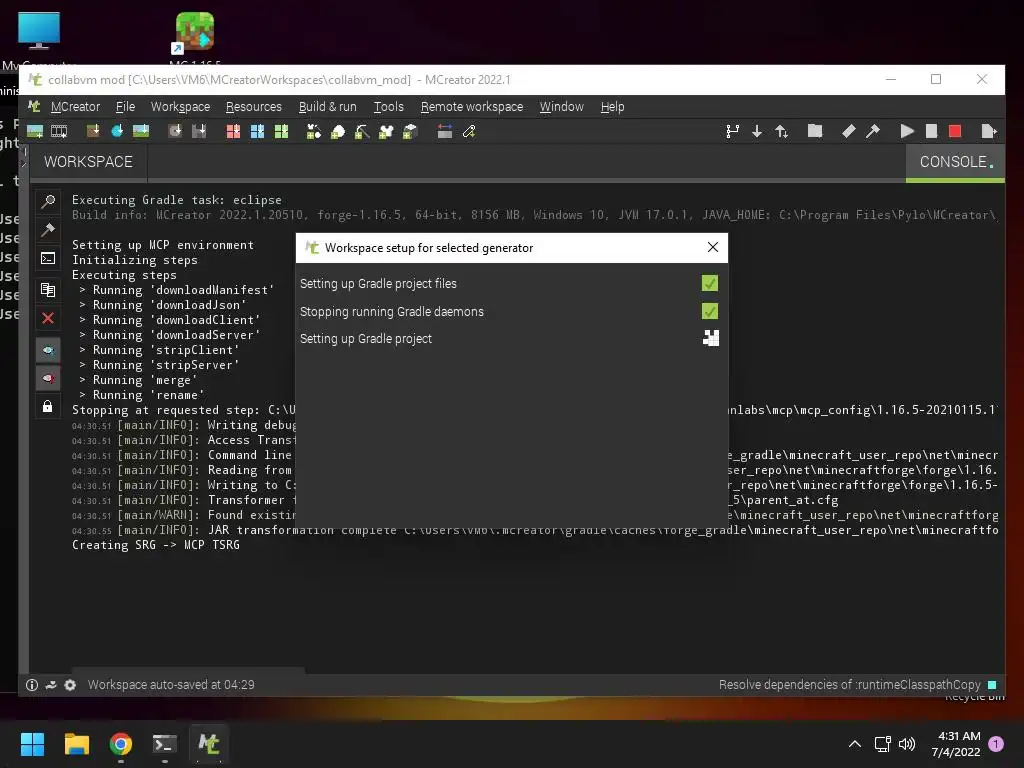This screenshot has width=1024, height=768.
Task: Click the magnifier search icon in console sidebar
Action: pos(48,201)
